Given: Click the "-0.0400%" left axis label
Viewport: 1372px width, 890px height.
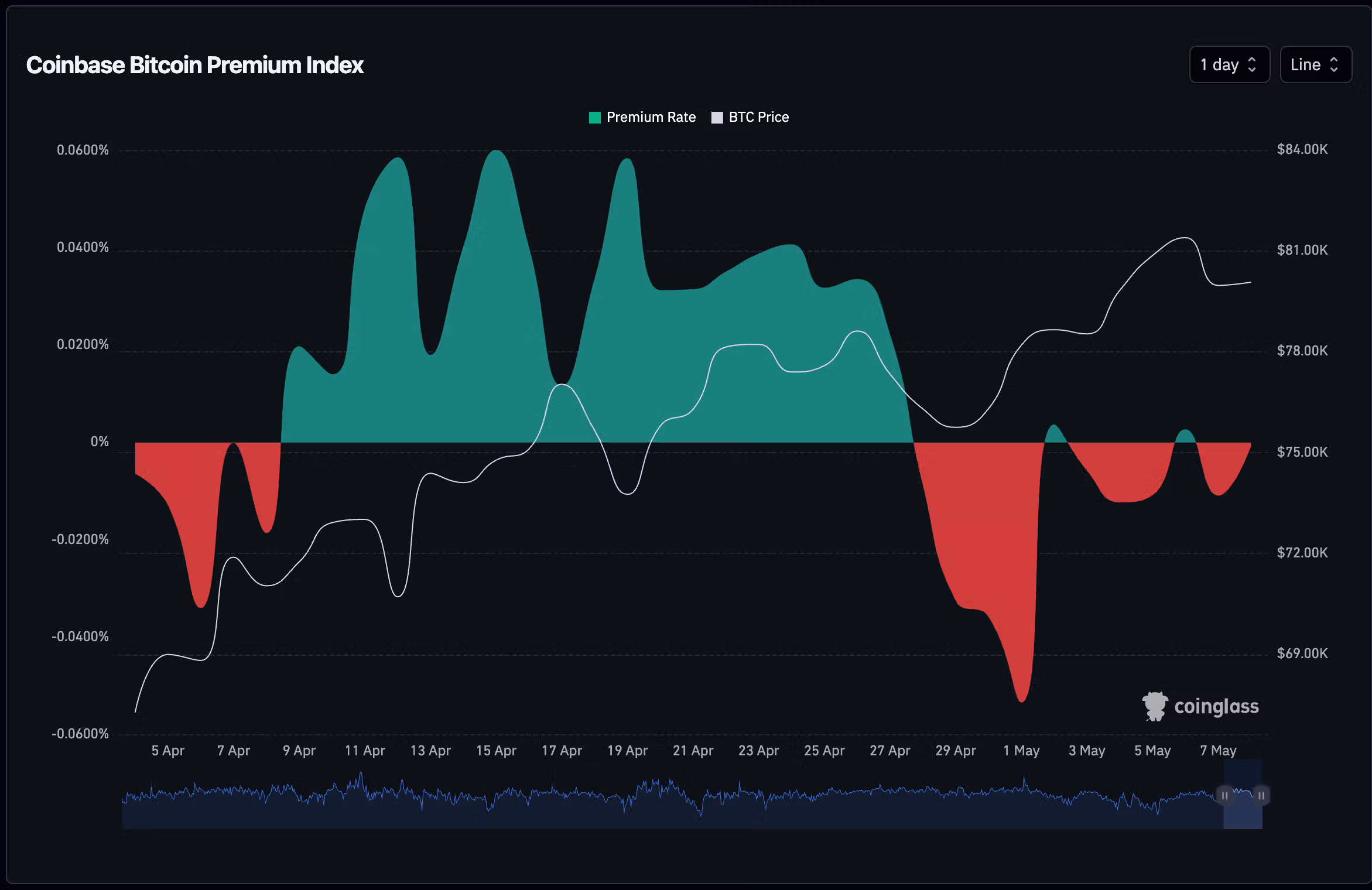Looking at the screenshot, I should click(x=80, y=636).
